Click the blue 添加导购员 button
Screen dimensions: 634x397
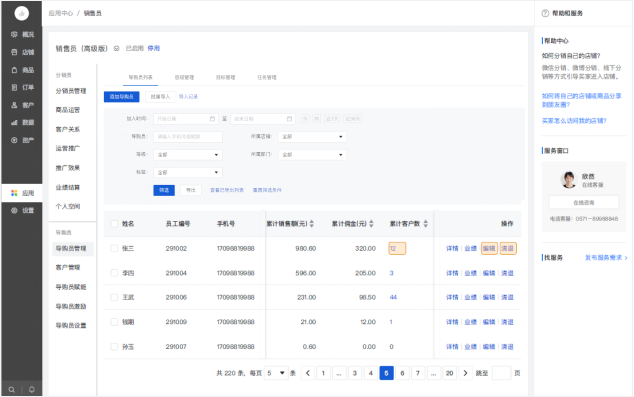122,97
